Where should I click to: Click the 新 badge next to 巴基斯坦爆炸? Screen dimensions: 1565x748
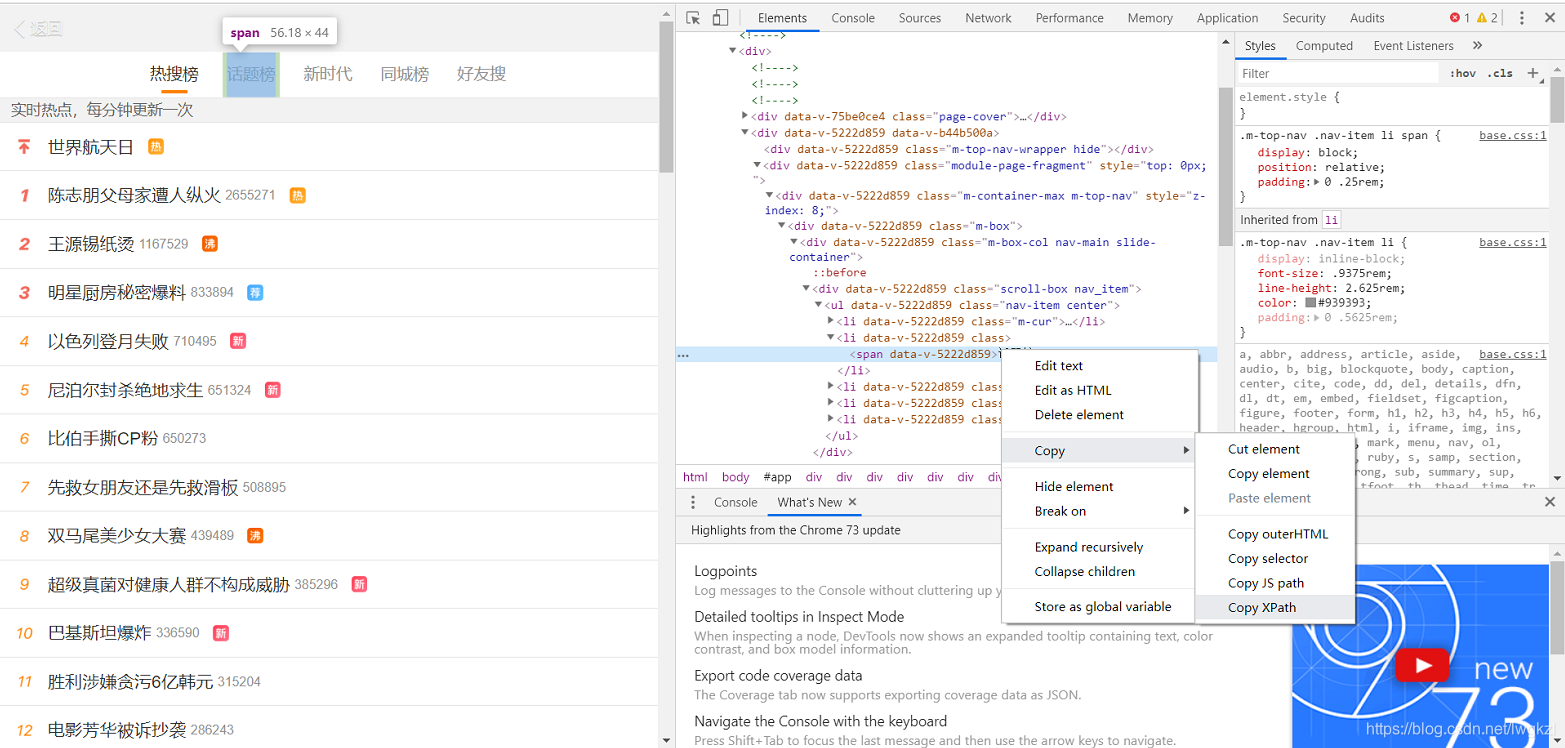tap(221, 633)
